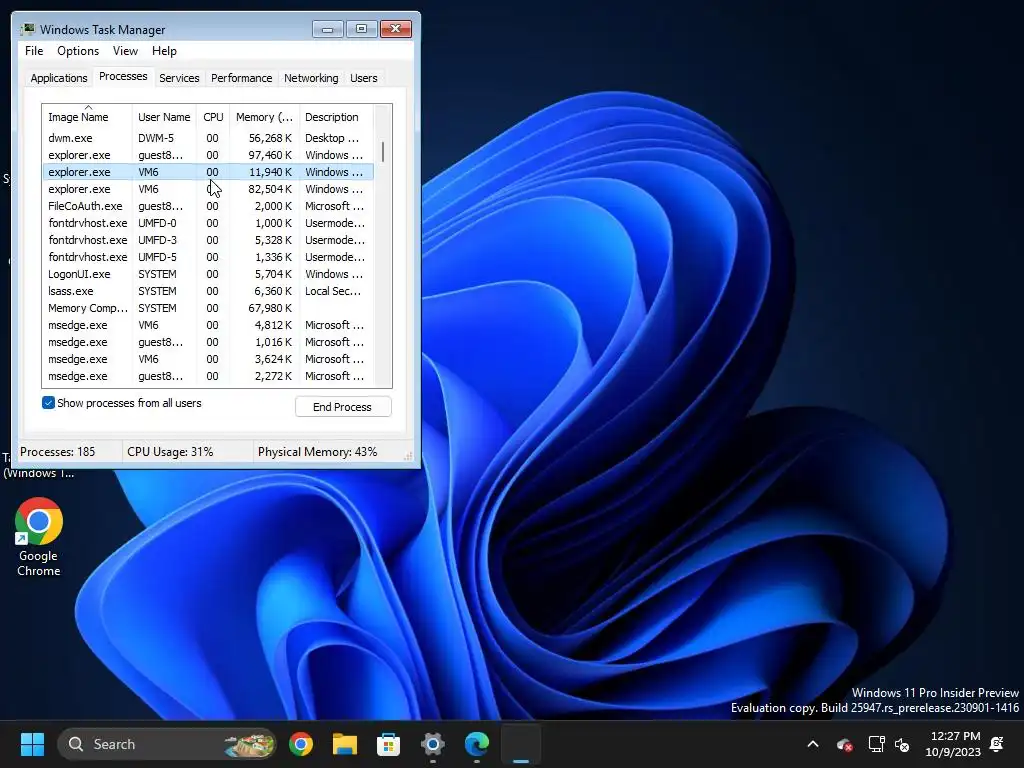Image resolution: width=1024 pixels, height=768 pixels.
Task: Open the View menu
Action: point(125,51)
